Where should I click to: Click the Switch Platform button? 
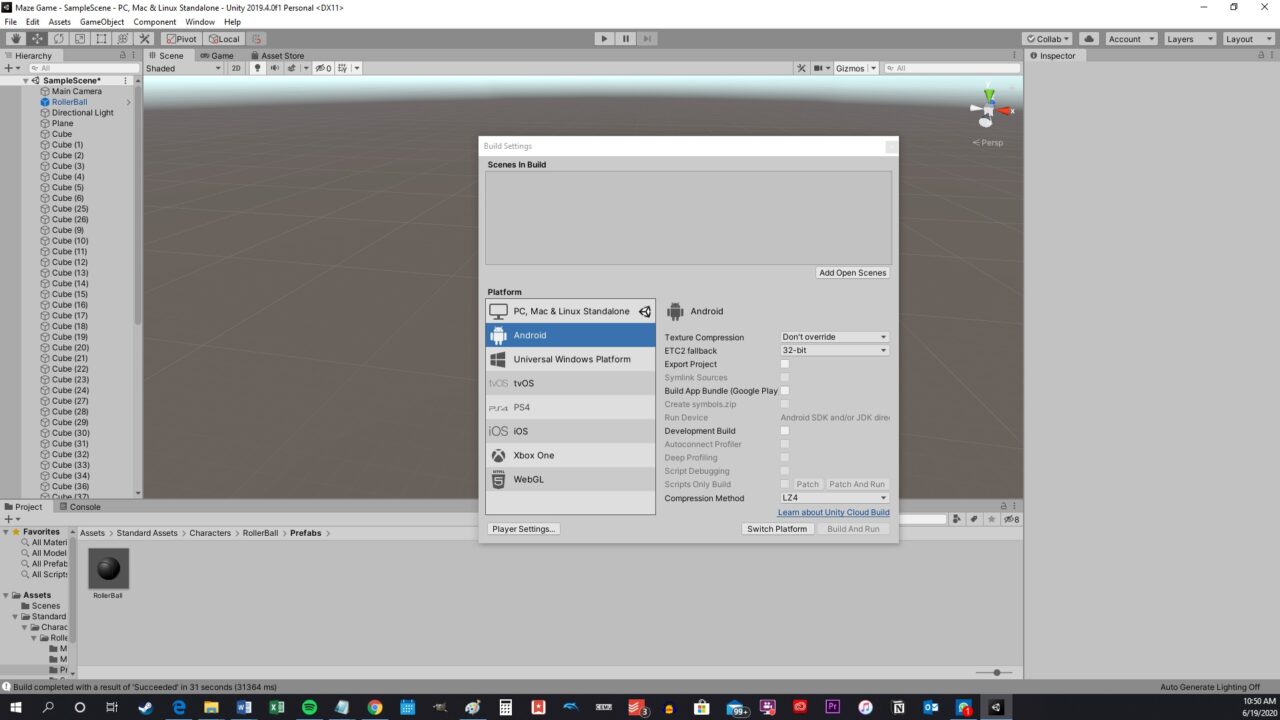[x=777, y=528]
